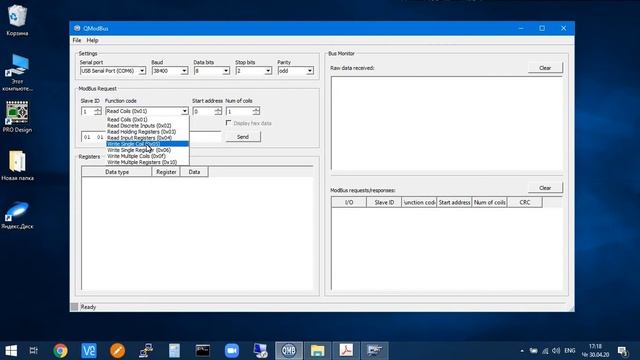This screenshot has height=360, width=640.
Task: Click the CRC column header
Action: coord(525,202)
